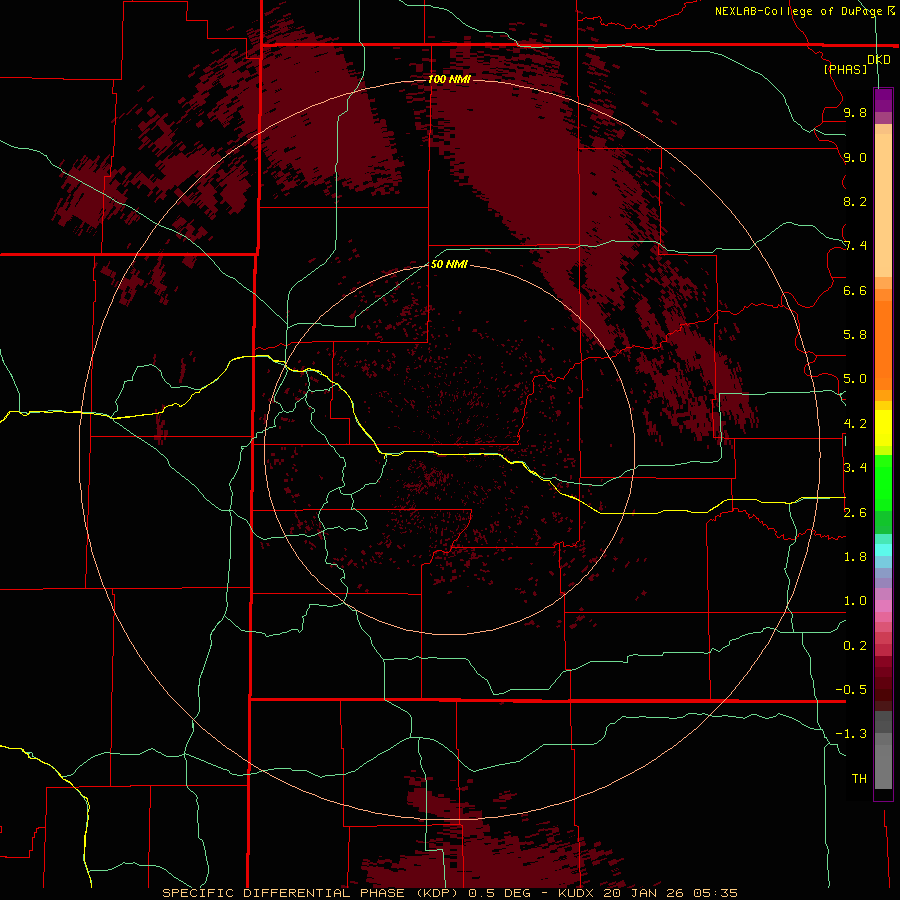This screenshot has width=900, height=900.
Task: Click the 5.0 scale value
Action: click(855, 379)
